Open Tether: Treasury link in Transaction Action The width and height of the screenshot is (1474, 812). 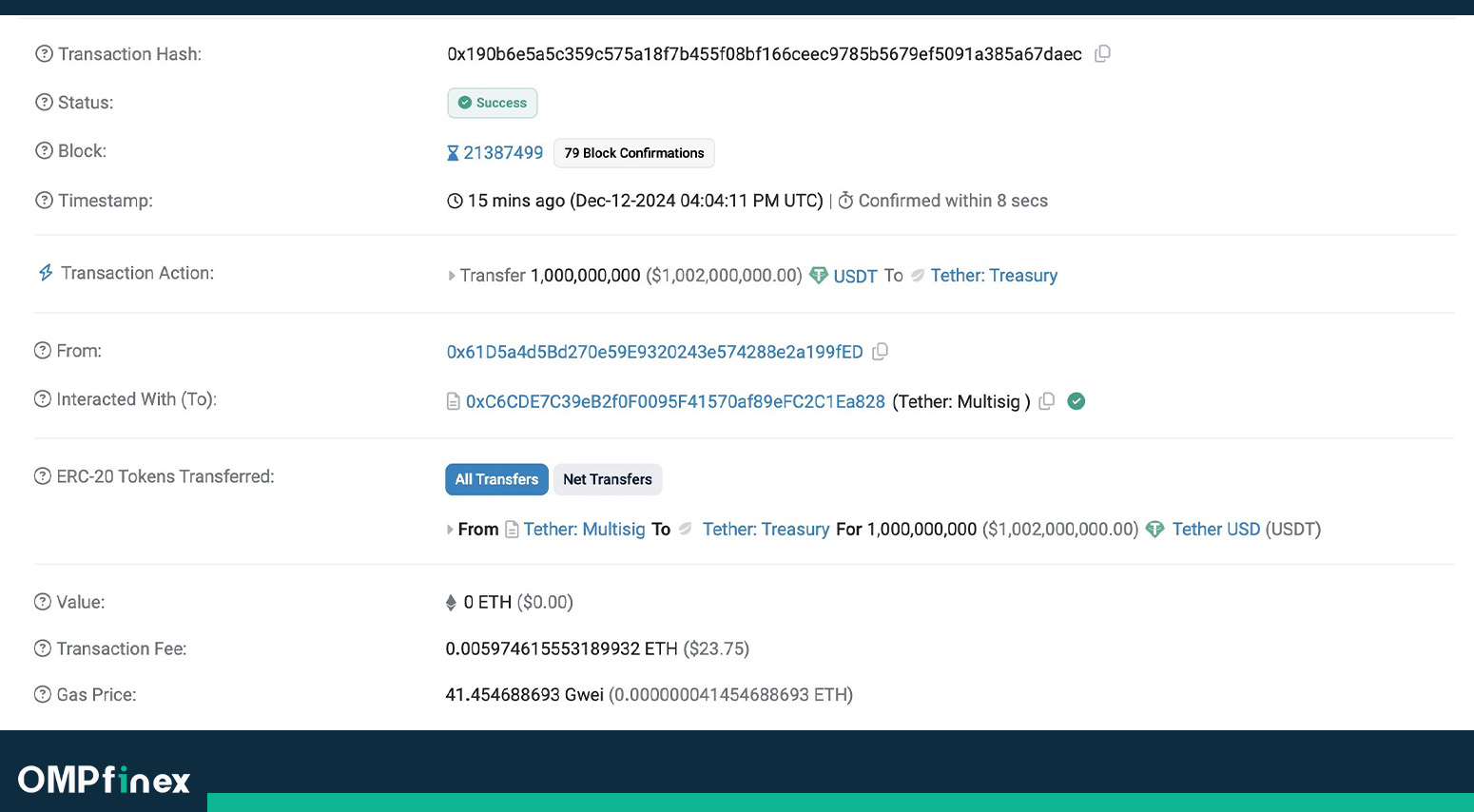tap(994, 276)
